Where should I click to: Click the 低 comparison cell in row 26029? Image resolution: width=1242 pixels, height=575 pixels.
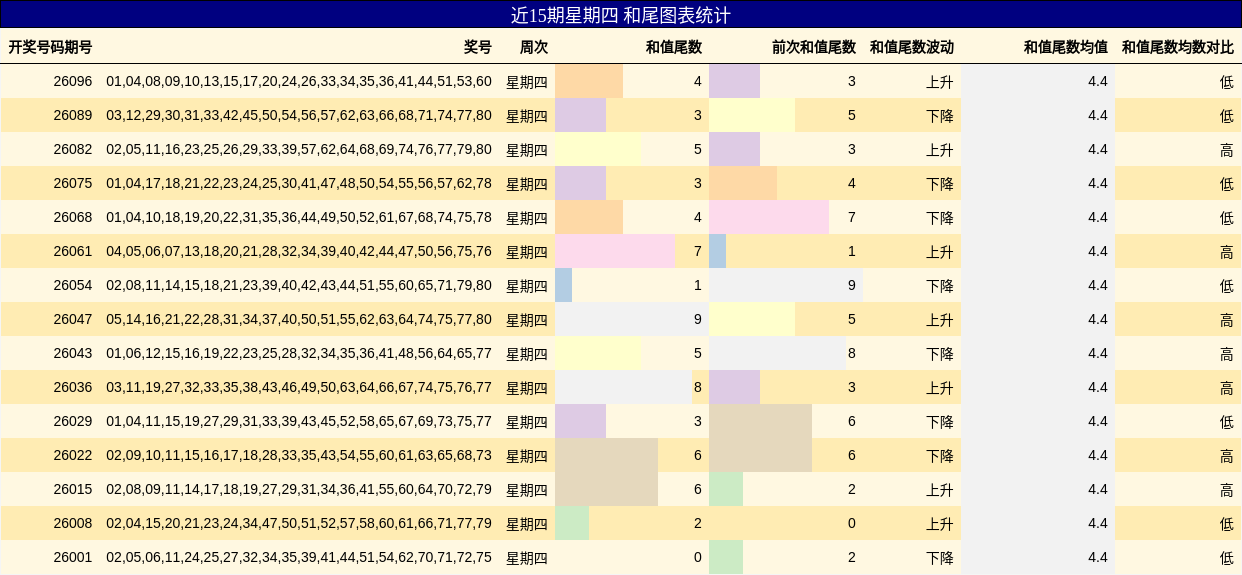1227,421
